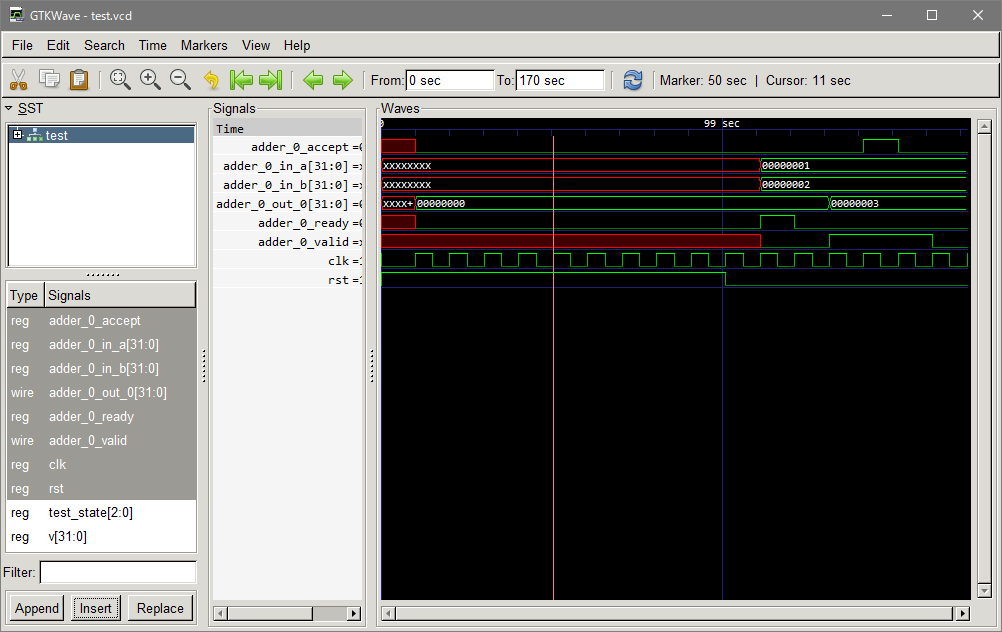Find previous edge using the left green arrow
Viewport: 1002px width, 632px height.
(314, 80)
